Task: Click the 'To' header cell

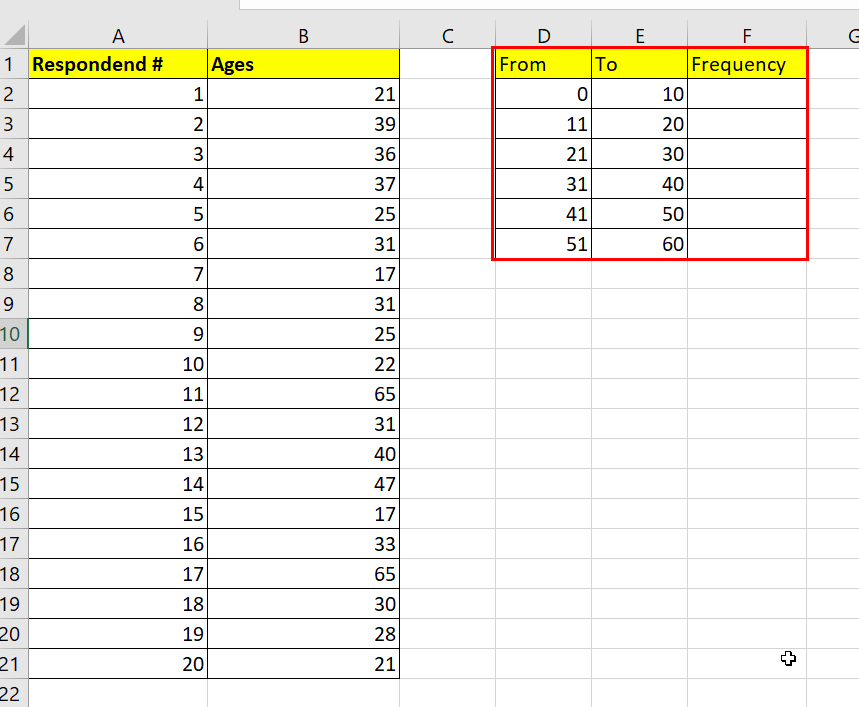Action: pos(639,64)
